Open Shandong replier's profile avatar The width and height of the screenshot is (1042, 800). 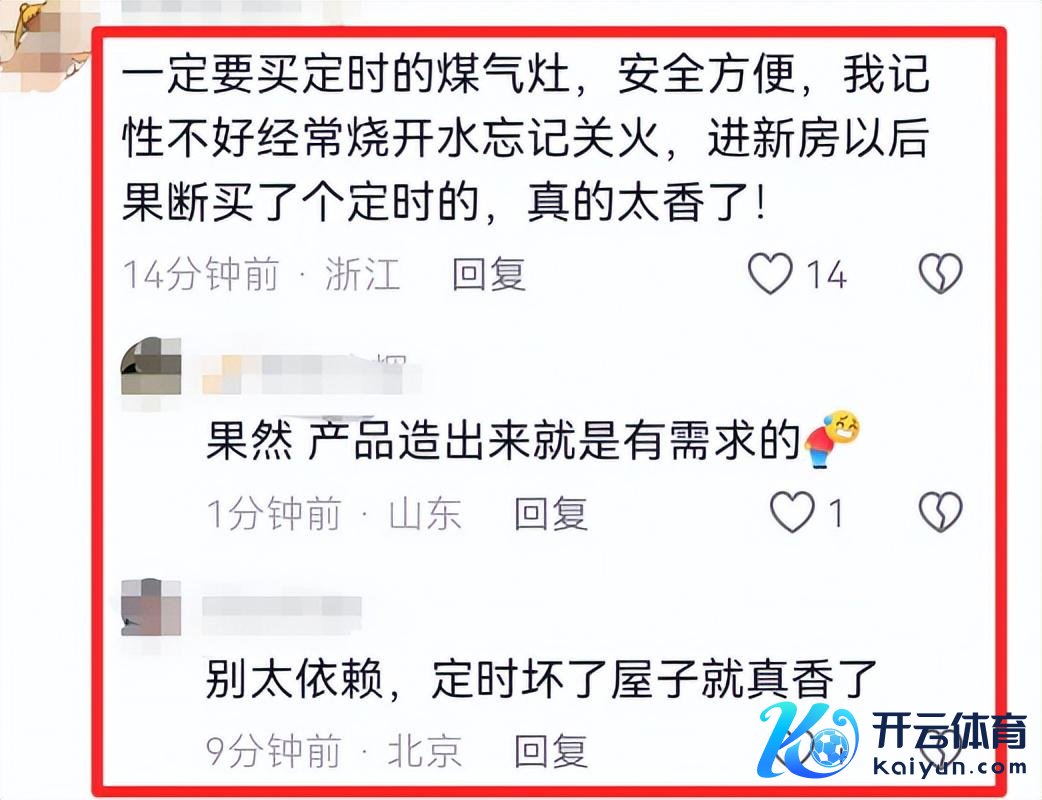pyautogui.click(x=152, y=366)
